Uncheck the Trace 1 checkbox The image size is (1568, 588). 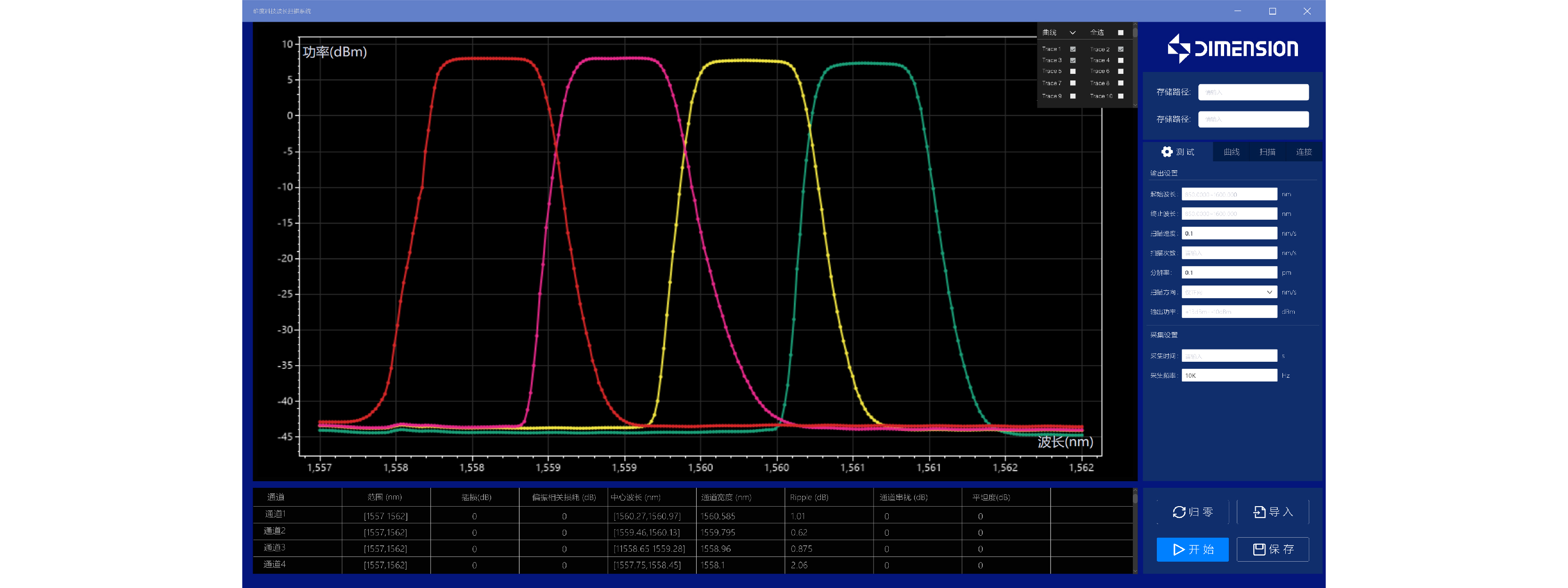1073,49
